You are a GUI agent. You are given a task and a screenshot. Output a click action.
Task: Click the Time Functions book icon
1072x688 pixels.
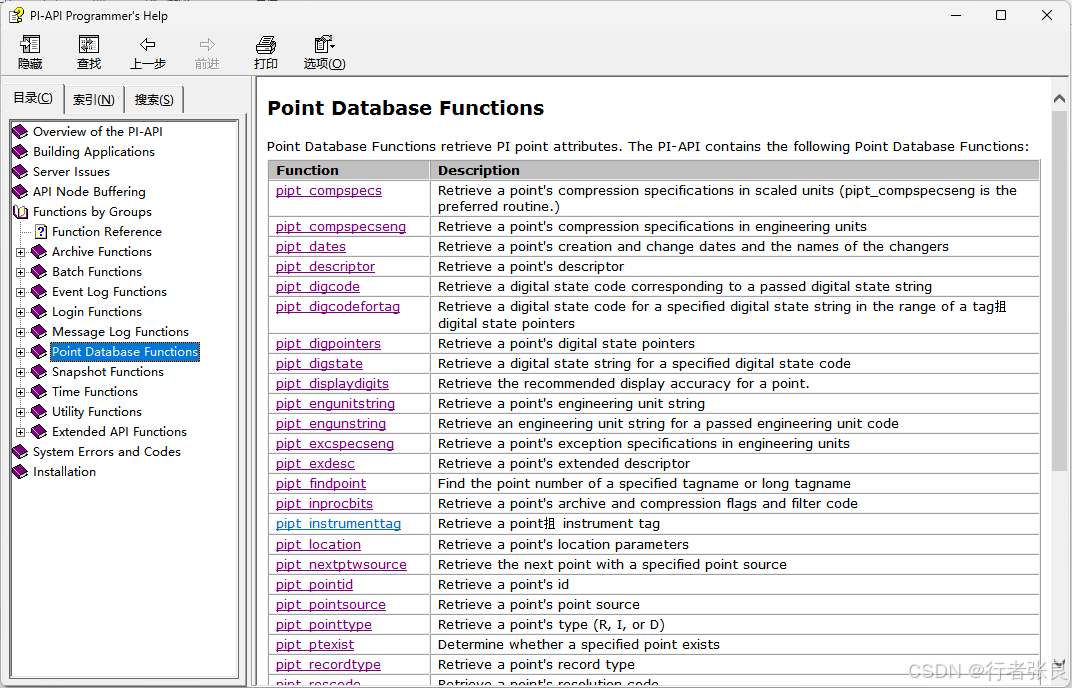[40, 392]
